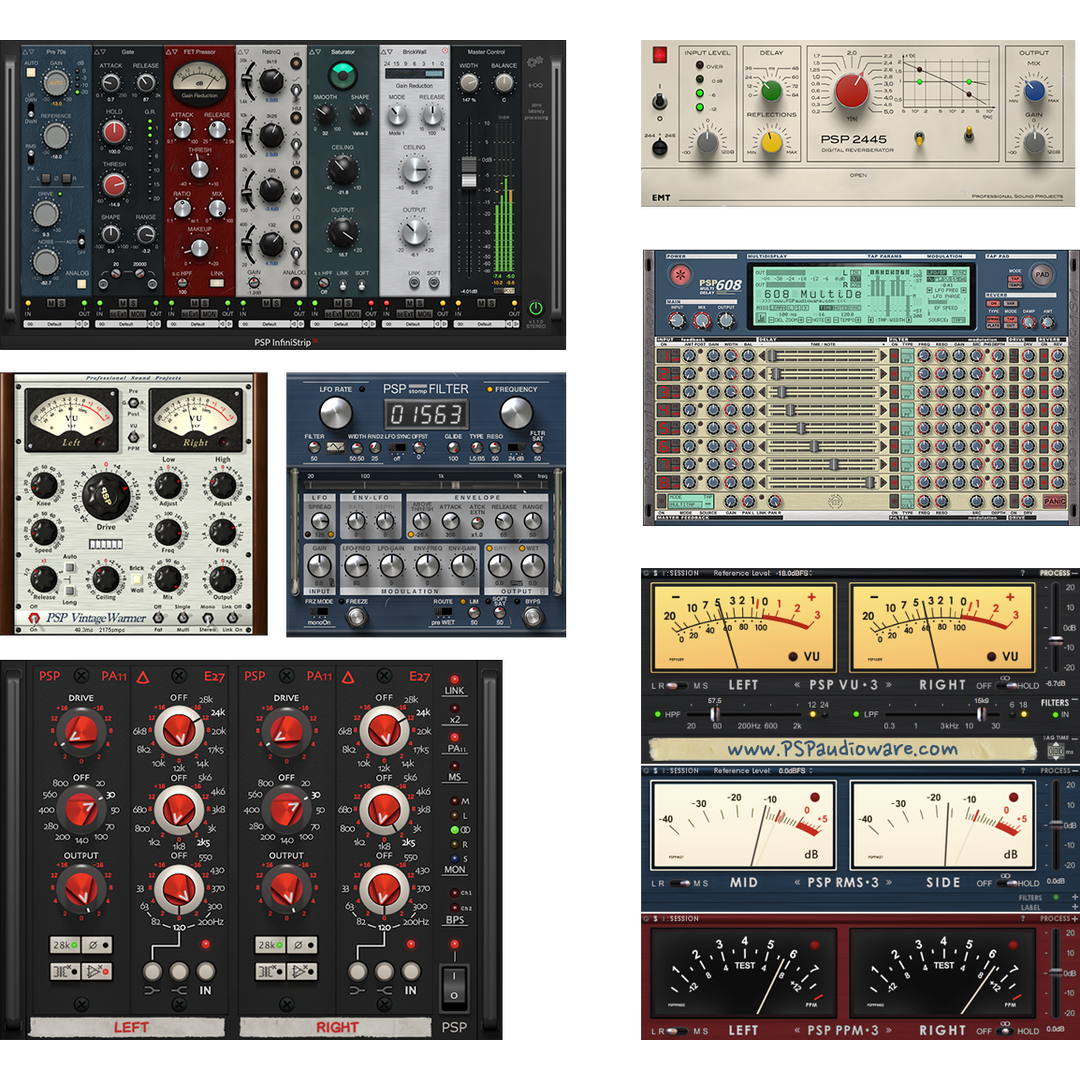
Task: Click the Master Control volume fader
Action: (468, 171)
